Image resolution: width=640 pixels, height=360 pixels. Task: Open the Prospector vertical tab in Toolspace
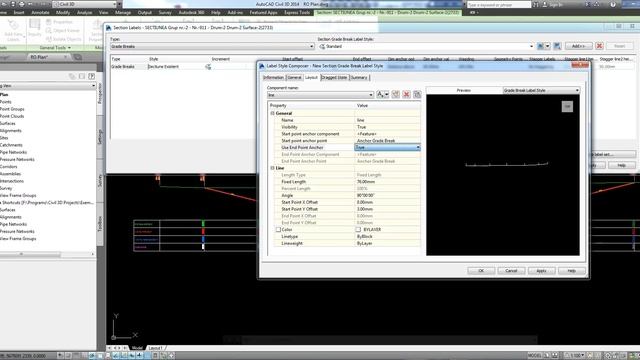click(x=100, y=93)
